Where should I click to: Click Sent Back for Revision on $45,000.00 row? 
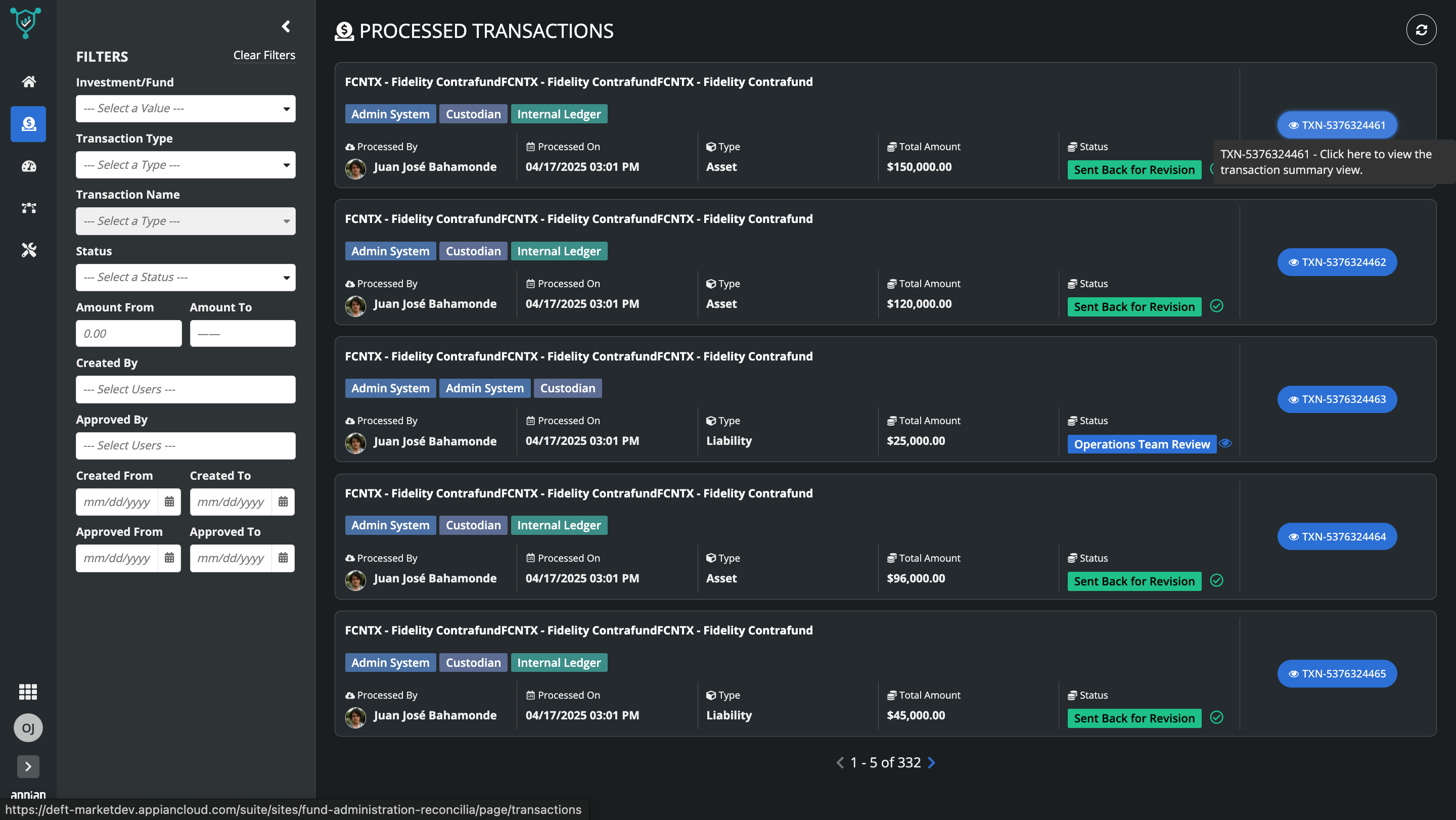click(x=1134, y=718)
